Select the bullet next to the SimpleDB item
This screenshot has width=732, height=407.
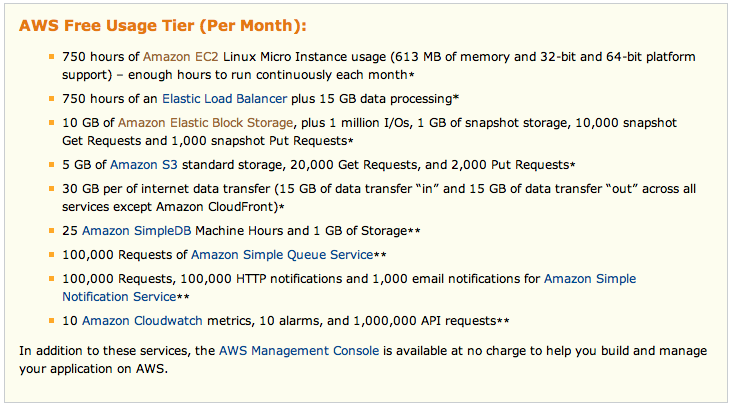click(x=51, y=231)
